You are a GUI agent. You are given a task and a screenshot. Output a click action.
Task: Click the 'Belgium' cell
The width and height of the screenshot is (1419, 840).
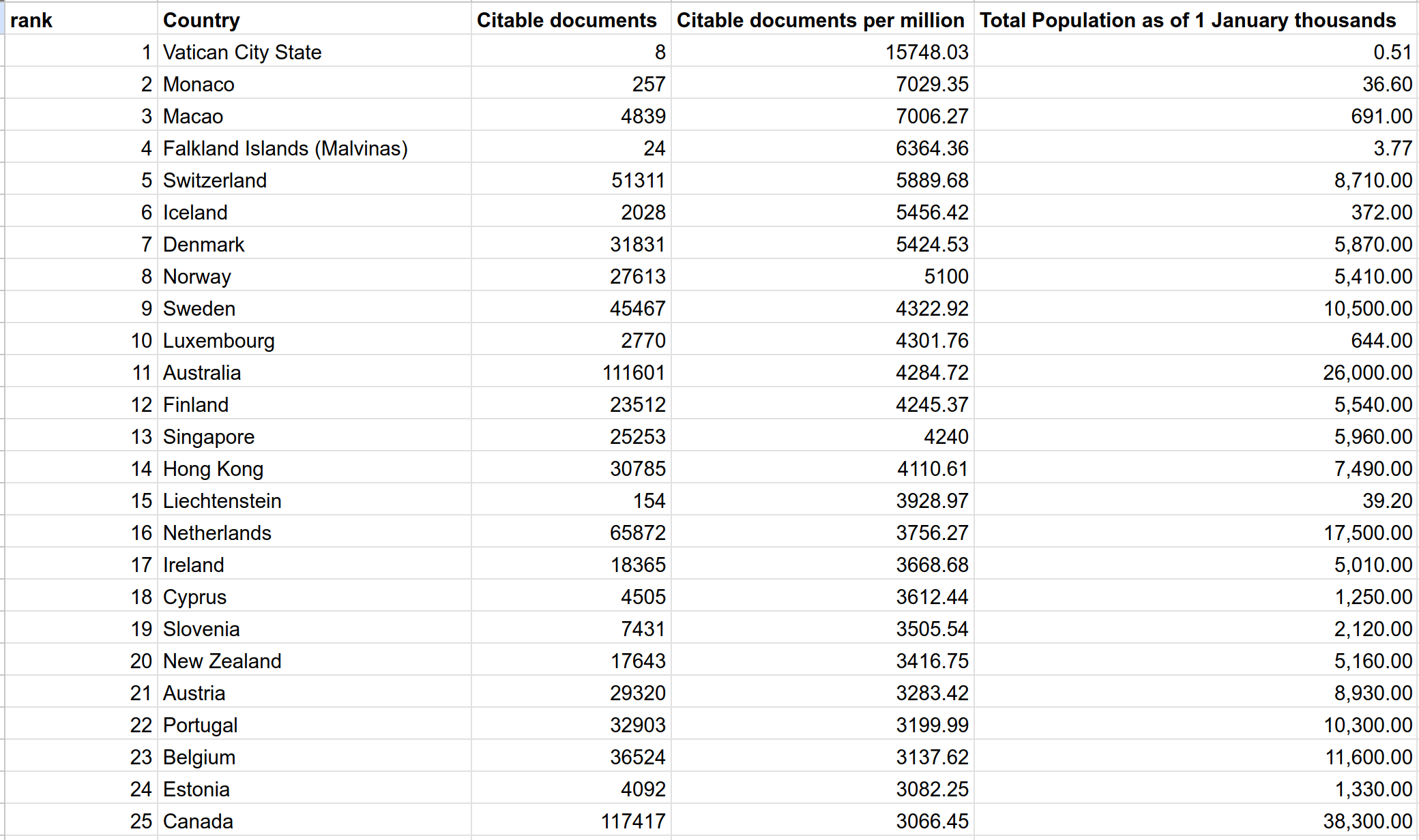click(x=314, y=756)
